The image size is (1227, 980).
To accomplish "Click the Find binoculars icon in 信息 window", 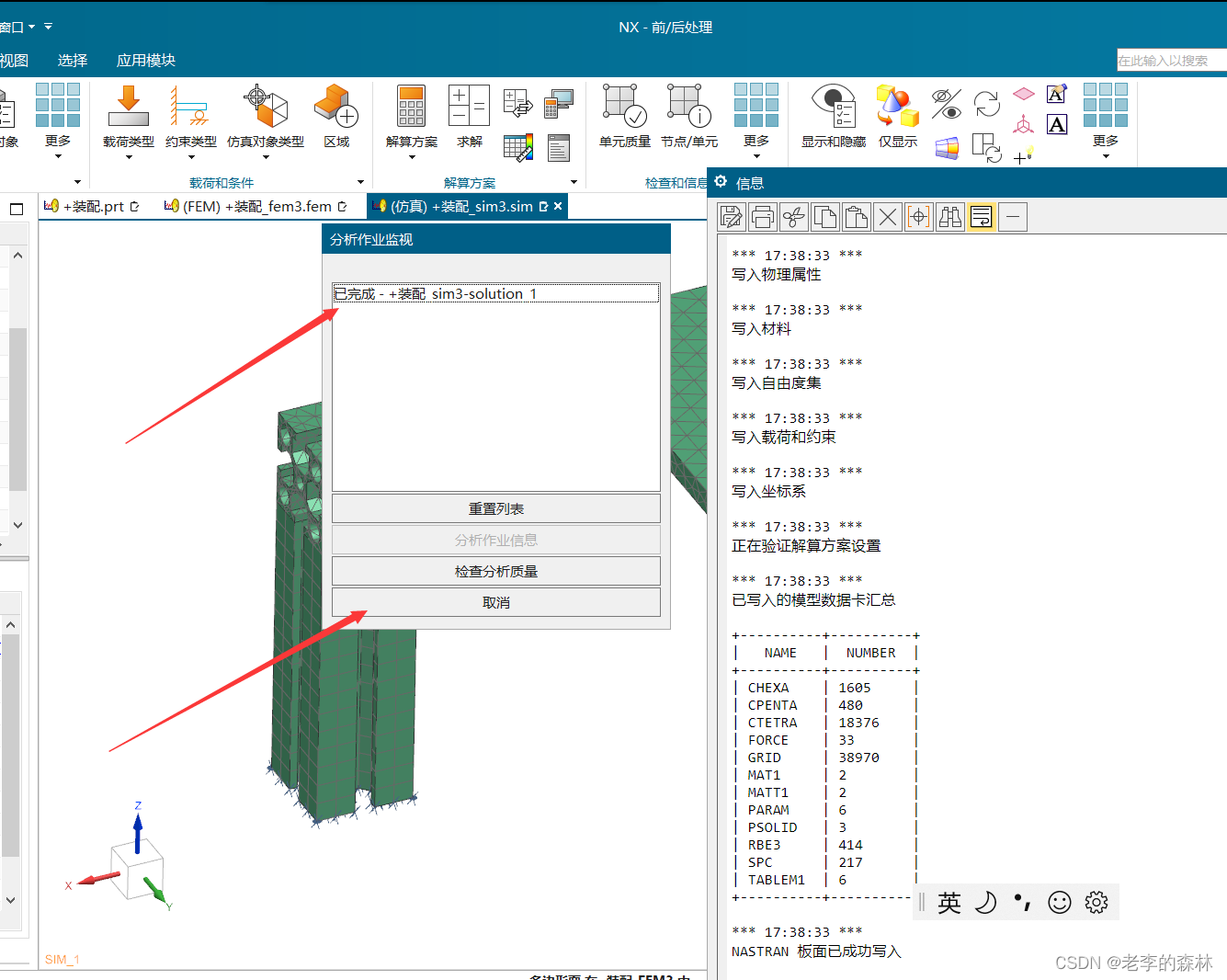I will pos(950,217).
